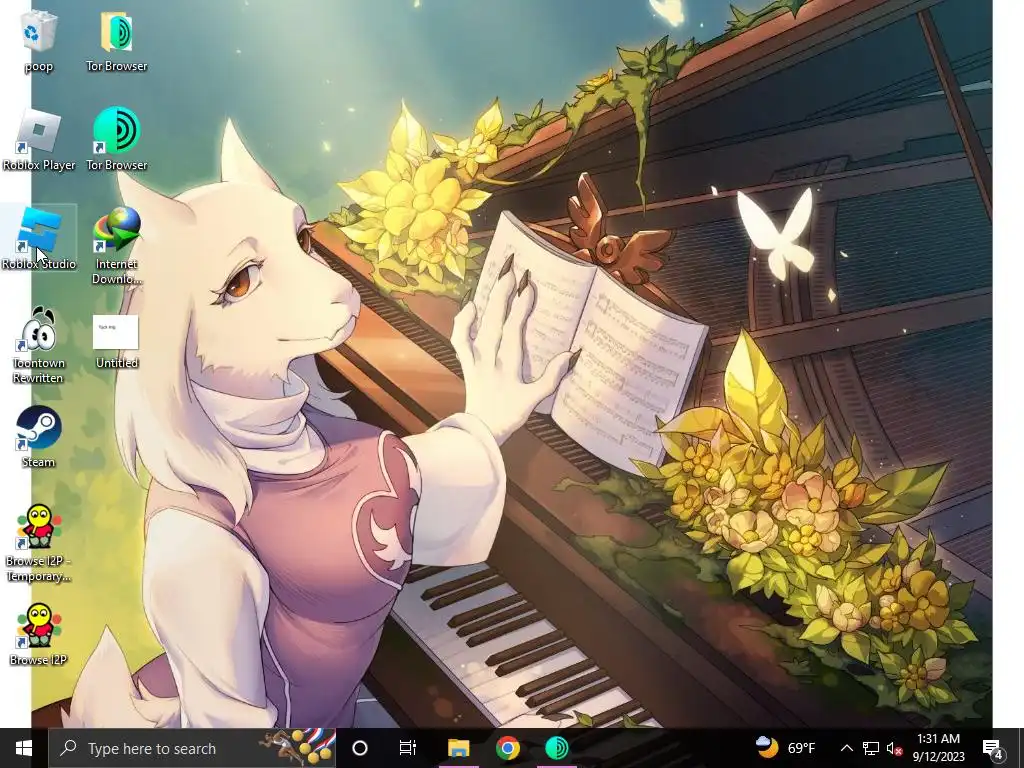Open File Explorer from the taskbar
The height and width of the screenshot is (768, 1024).
[x=458, y=748]
